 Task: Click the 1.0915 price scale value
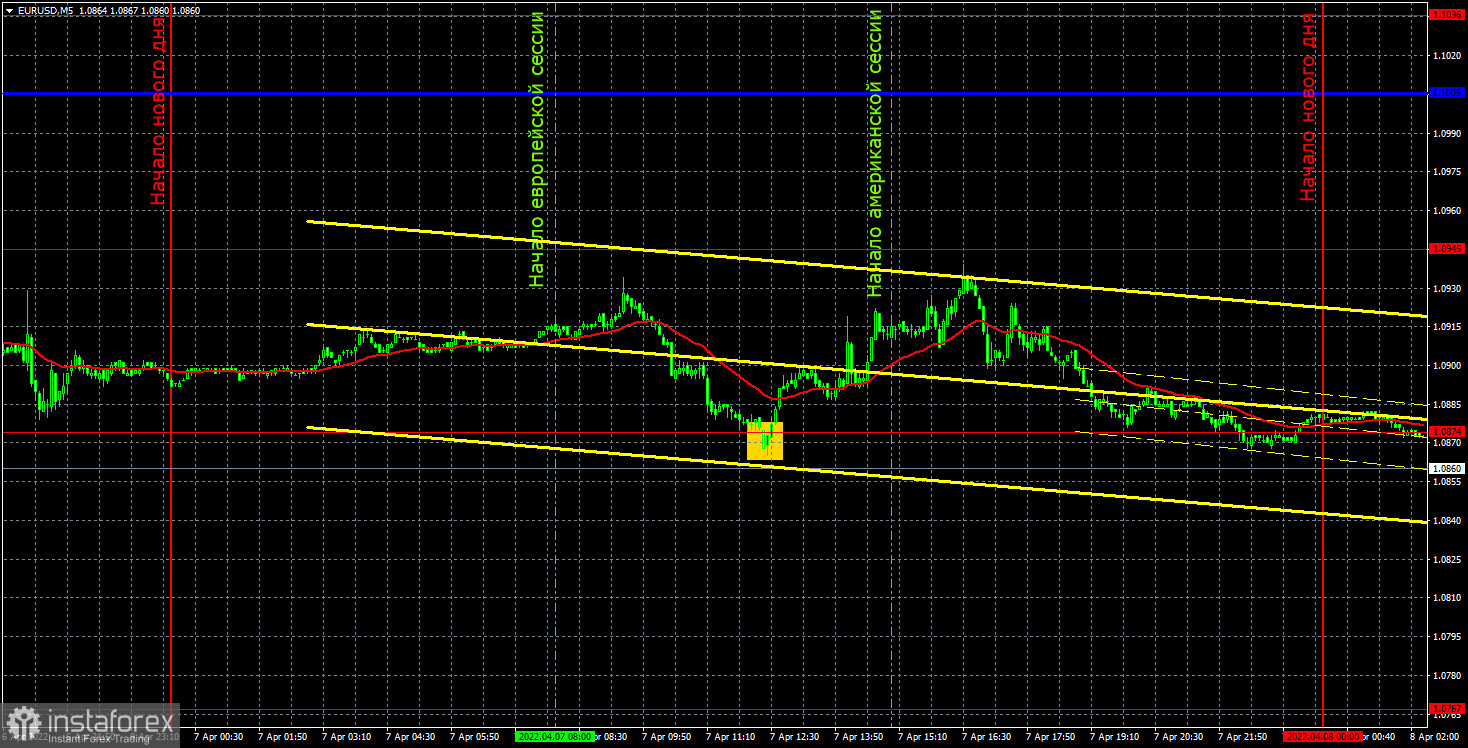(x=1446, y=326)
